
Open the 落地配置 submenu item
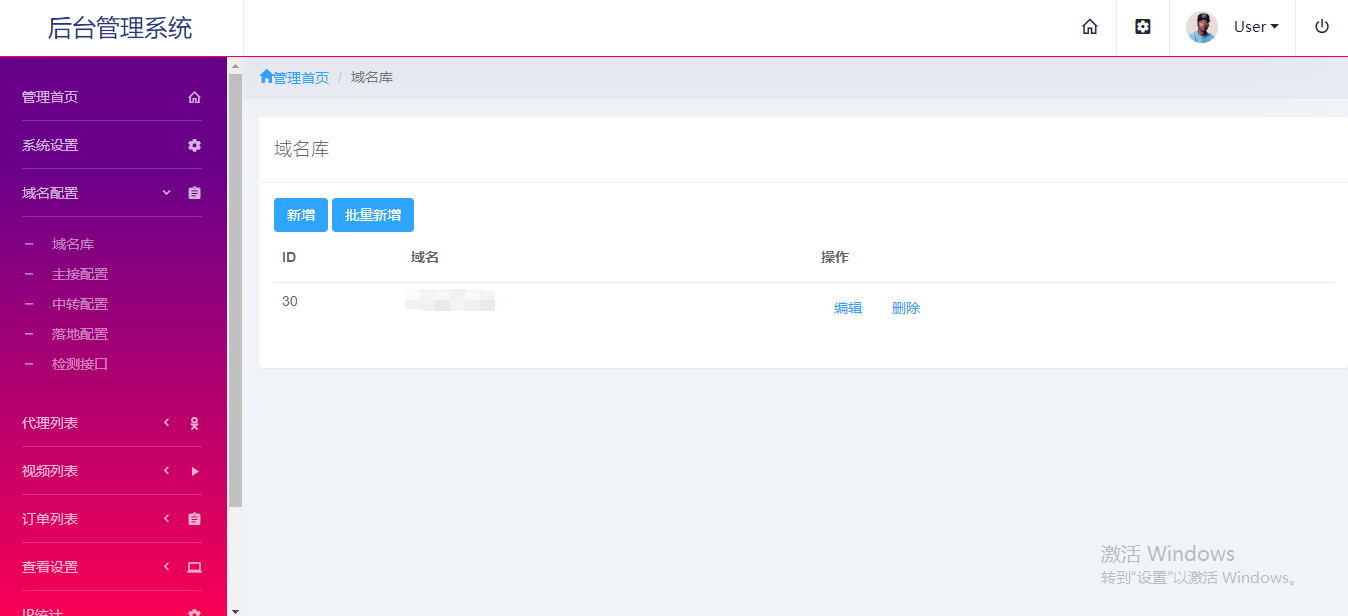[x=80, y=334]
